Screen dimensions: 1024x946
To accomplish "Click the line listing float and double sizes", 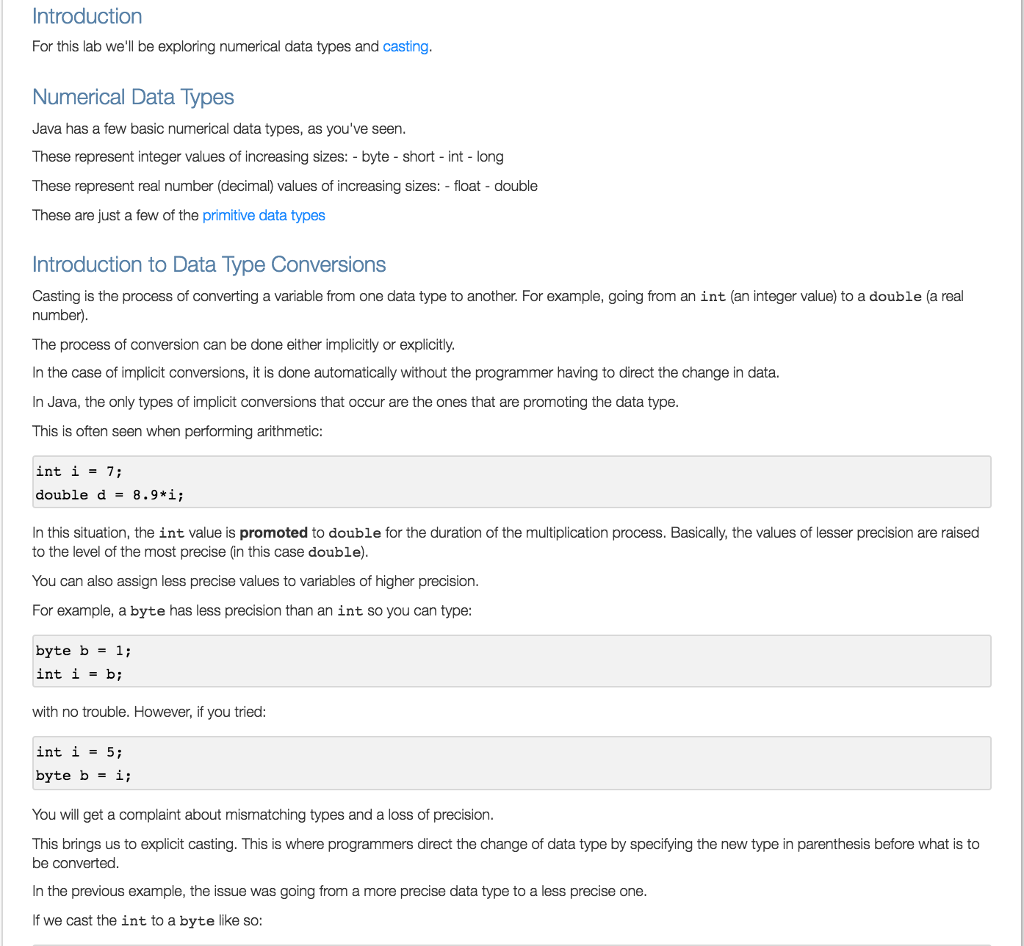I will pyautogui.click(x=285, y=186).
